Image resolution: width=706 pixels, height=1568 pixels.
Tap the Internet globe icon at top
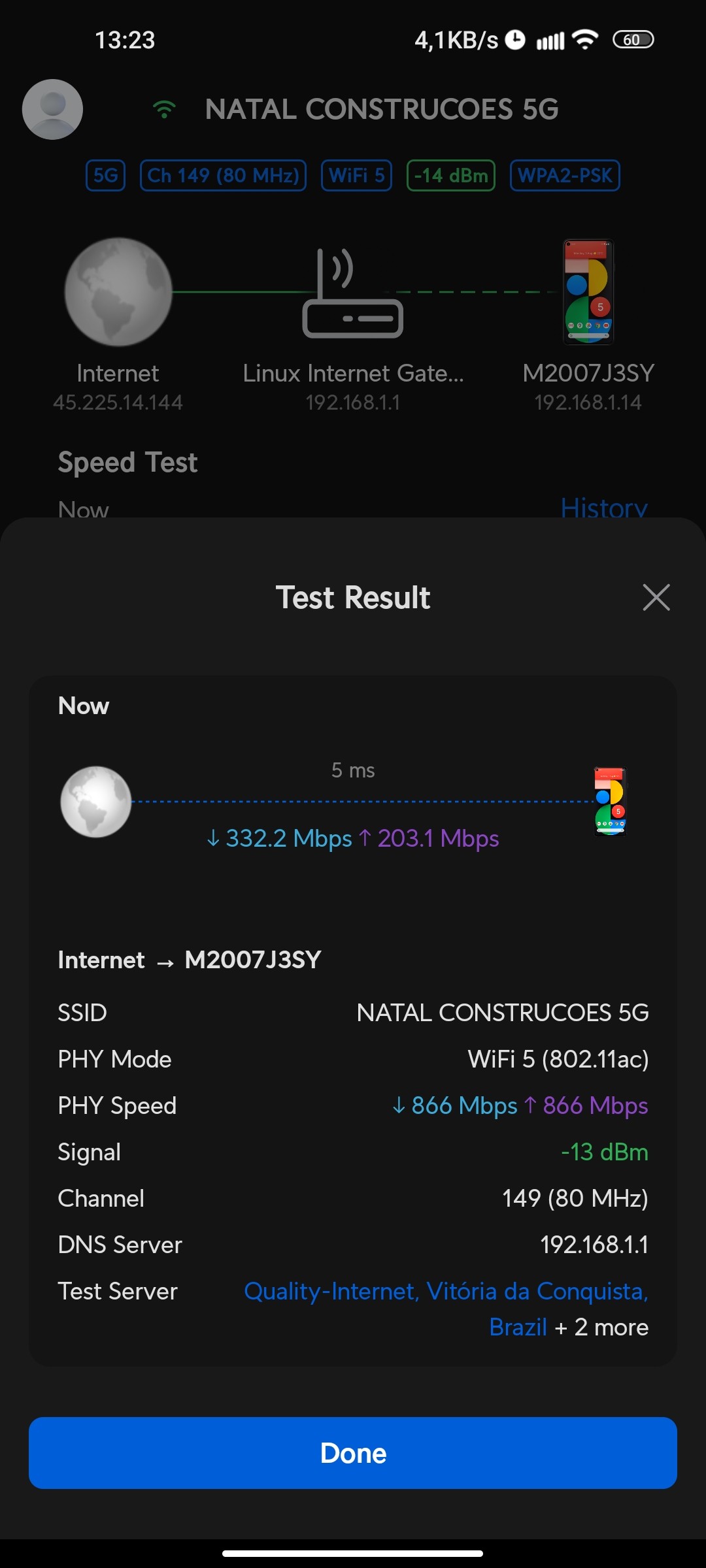118,291
